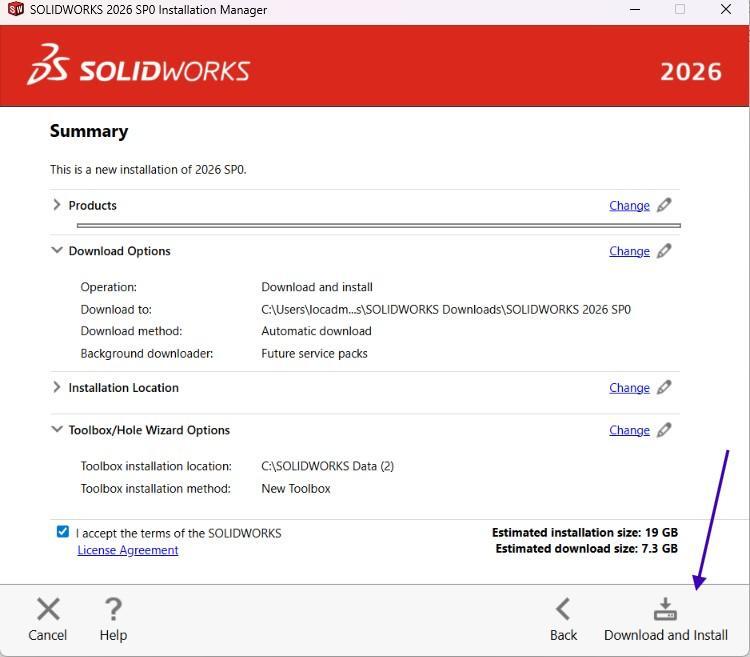This screenshot has height=657, width=750.
Task: Click the 'Future service packs' value
Action: pyautogui.click(x=314, y=354)
